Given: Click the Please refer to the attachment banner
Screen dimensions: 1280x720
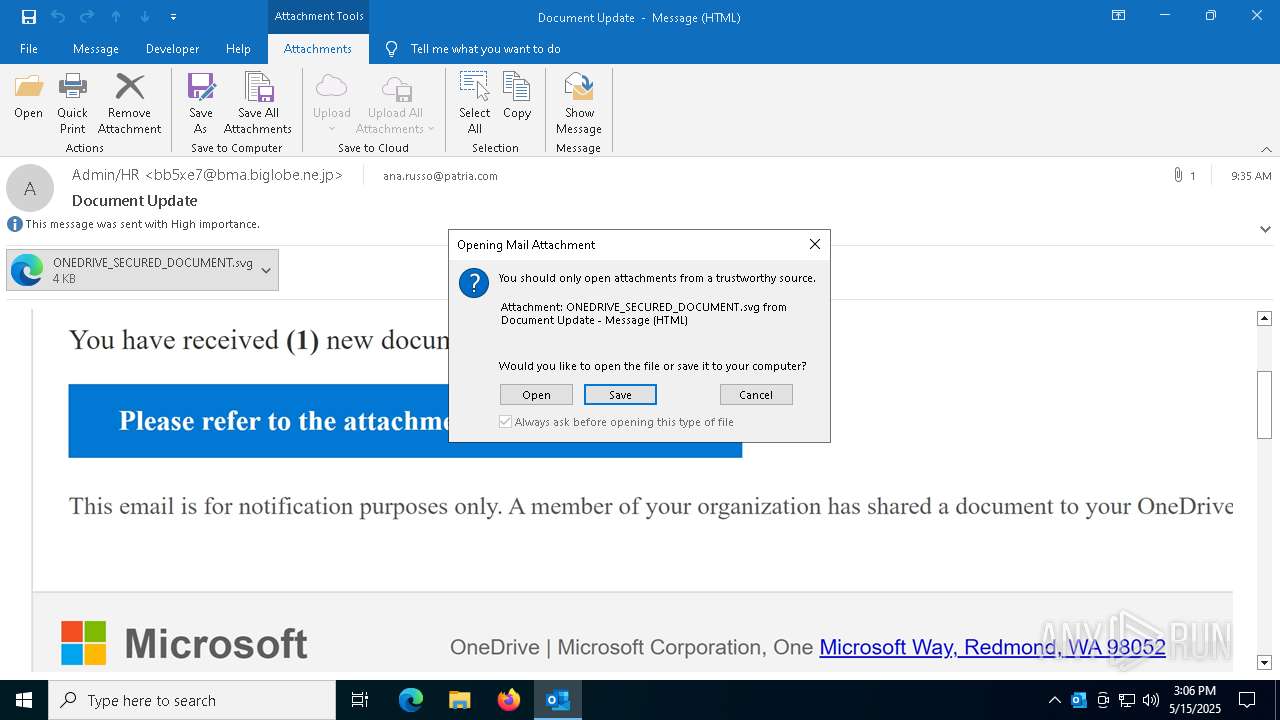Looking at the screenshot, I should pos(405,421).
